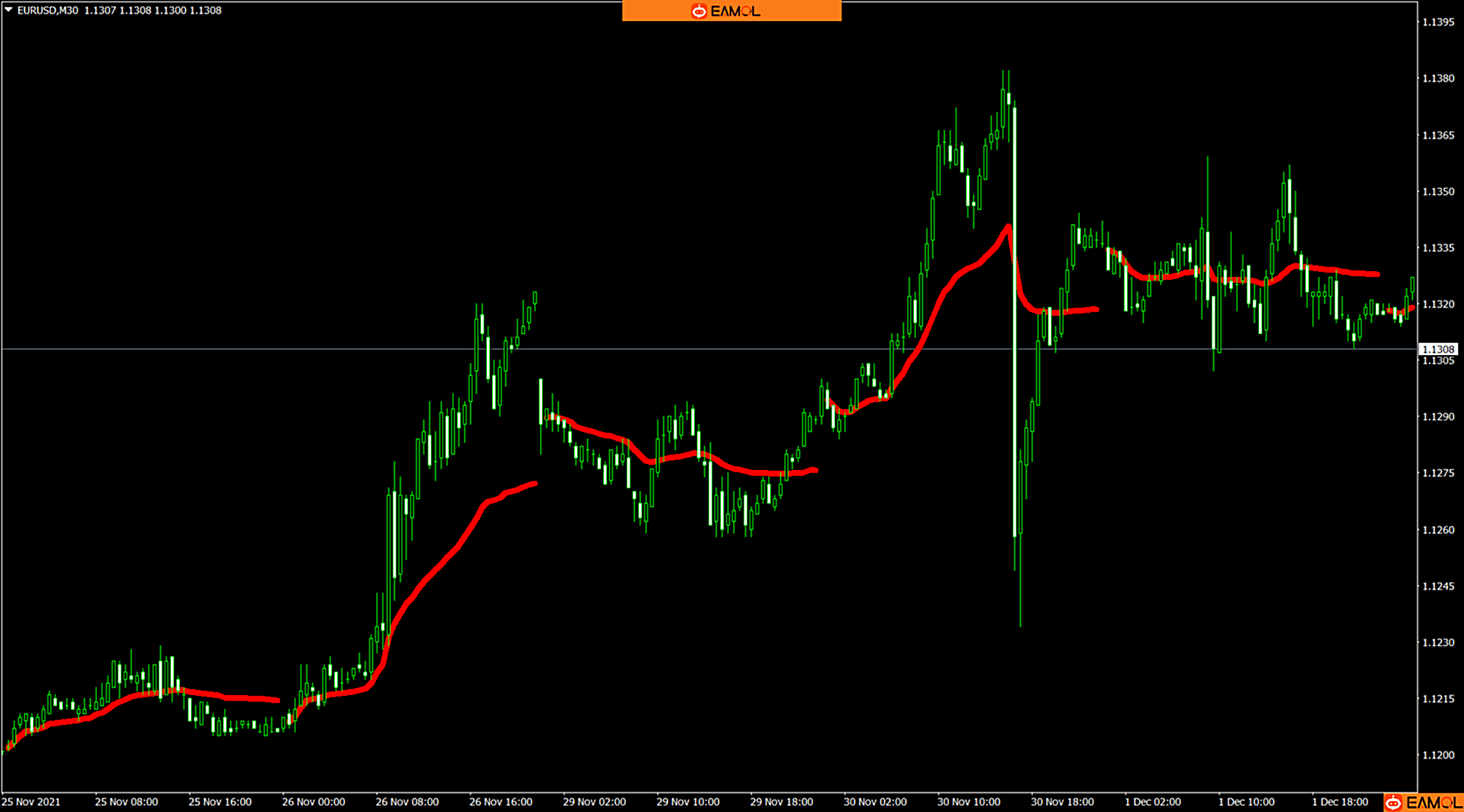Click the 1.1380 price axis label

[1438, 78]
